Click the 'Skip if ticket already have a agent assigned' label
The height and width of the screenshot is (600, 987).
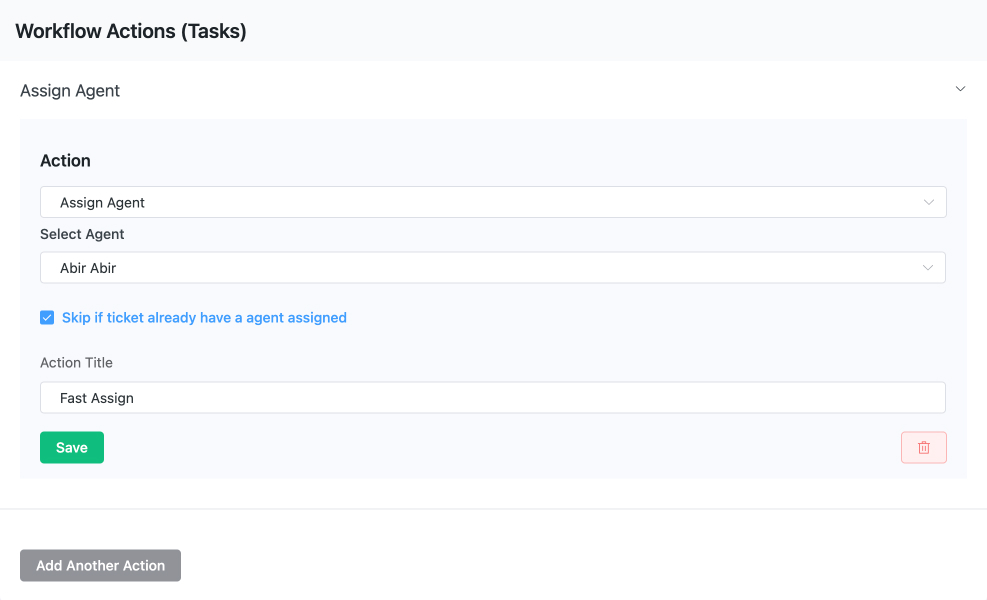(204, 317)
